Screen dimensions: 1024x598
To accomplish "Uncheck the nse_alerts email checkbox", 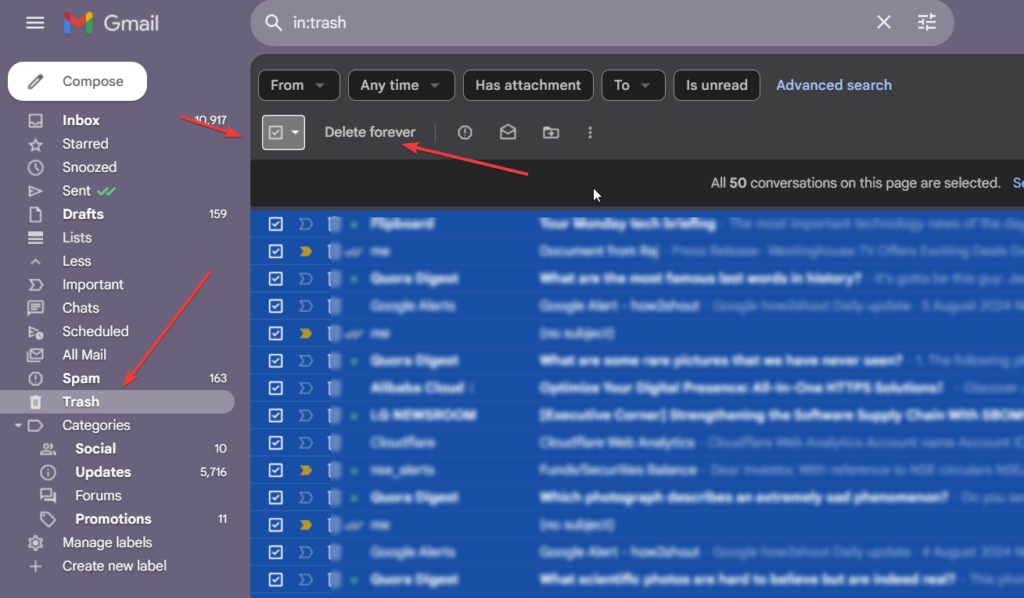I will [276, 471].
